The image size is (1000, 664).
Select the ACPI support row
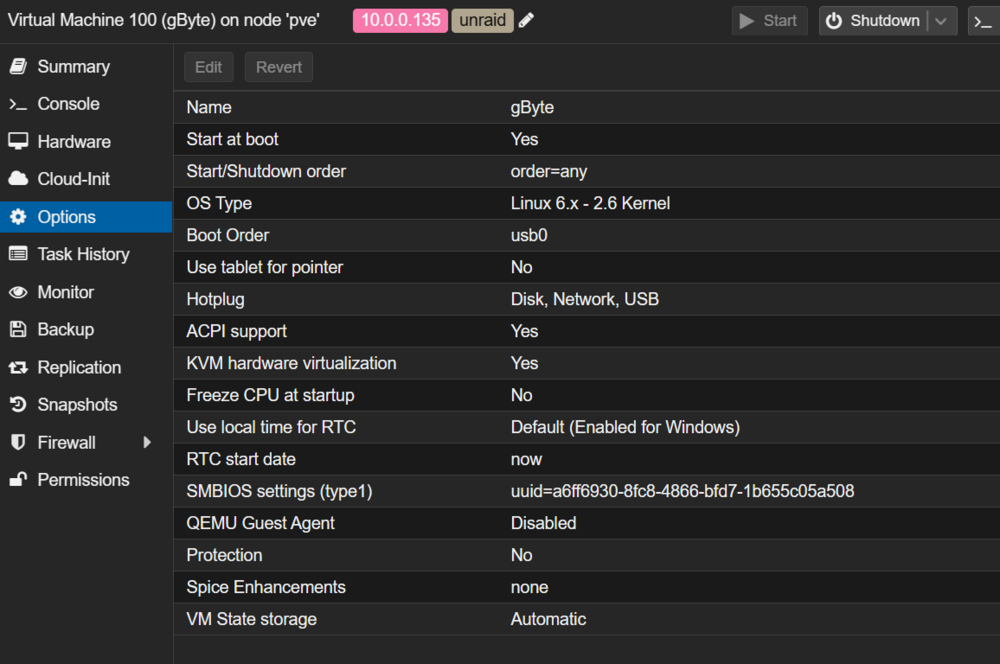click(587, 331)
